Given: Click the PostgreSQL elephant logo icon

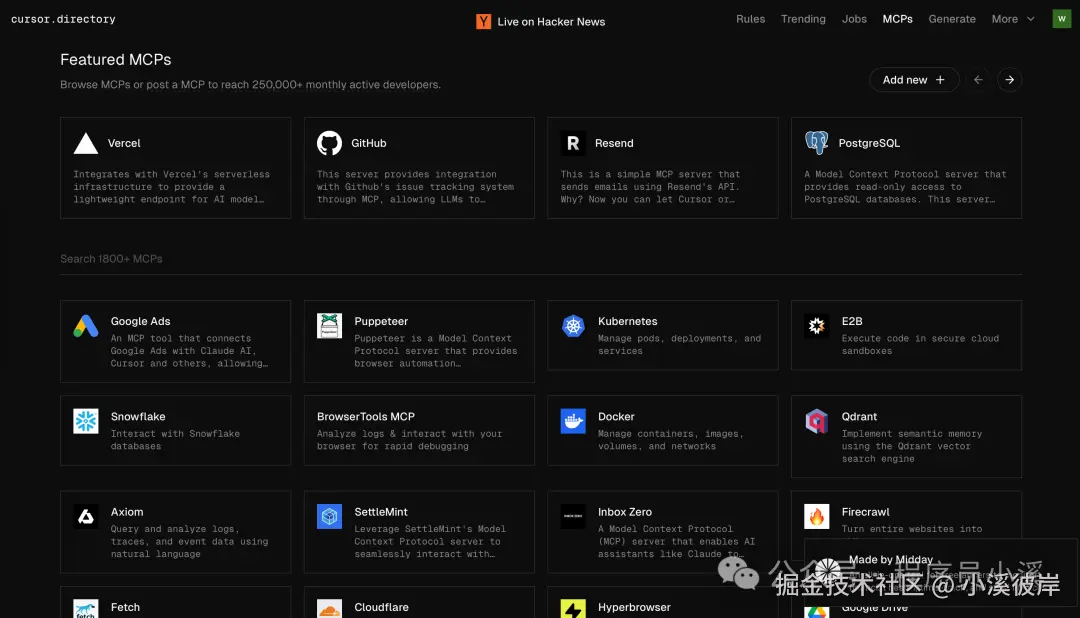Looking at the screenshot, I should (x=816, y=143).
